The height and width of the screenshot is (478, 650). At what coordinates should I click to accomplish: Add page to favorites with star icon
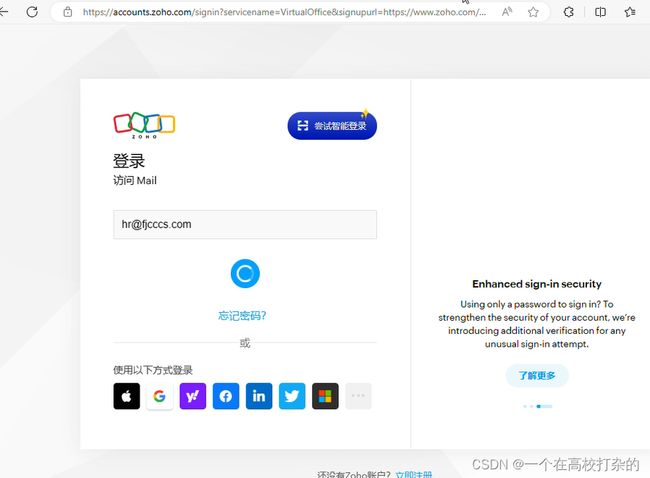click(533, 12)
